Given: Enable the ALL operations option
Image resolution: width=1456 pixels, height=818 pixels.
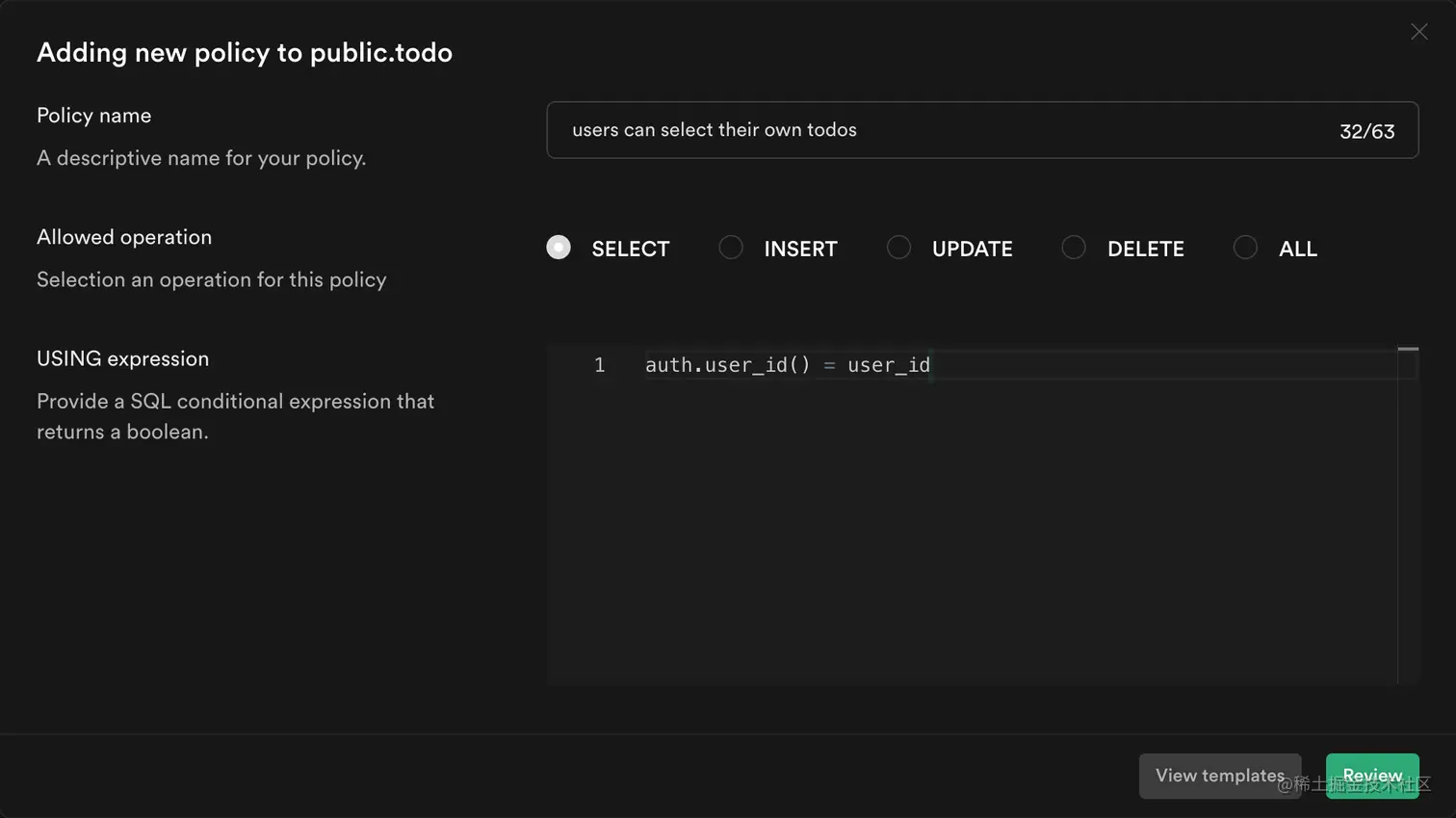Looking at the screenshot, I should click(1244, 248).
